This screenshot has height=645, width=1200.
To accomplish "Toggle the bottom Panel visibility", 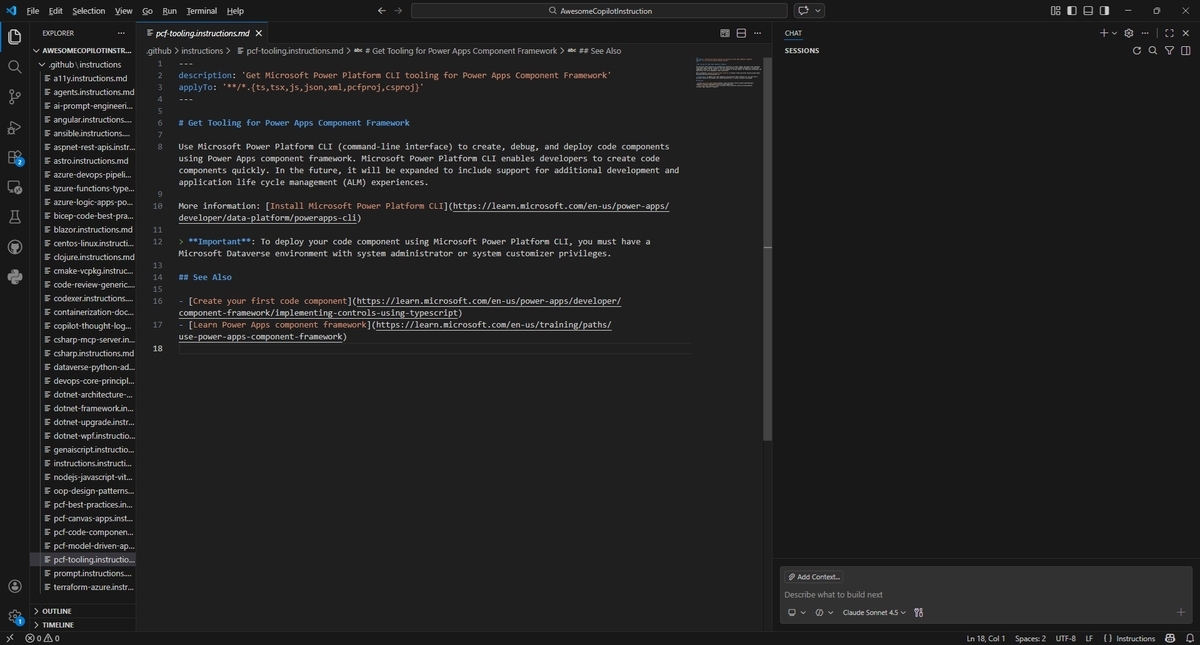I will 1088,11.
